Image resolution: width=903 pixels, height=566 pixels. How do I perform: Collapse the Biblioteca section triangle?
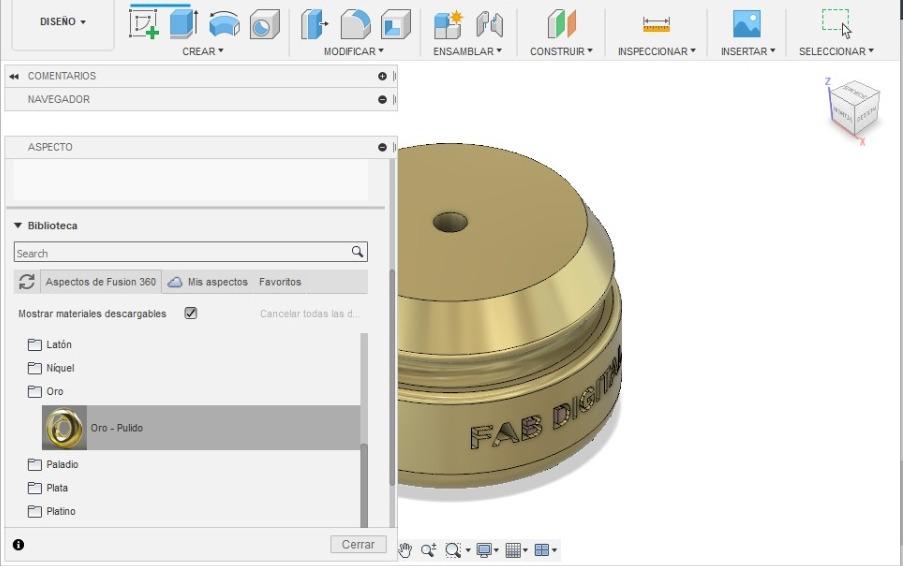coord(18,226)
